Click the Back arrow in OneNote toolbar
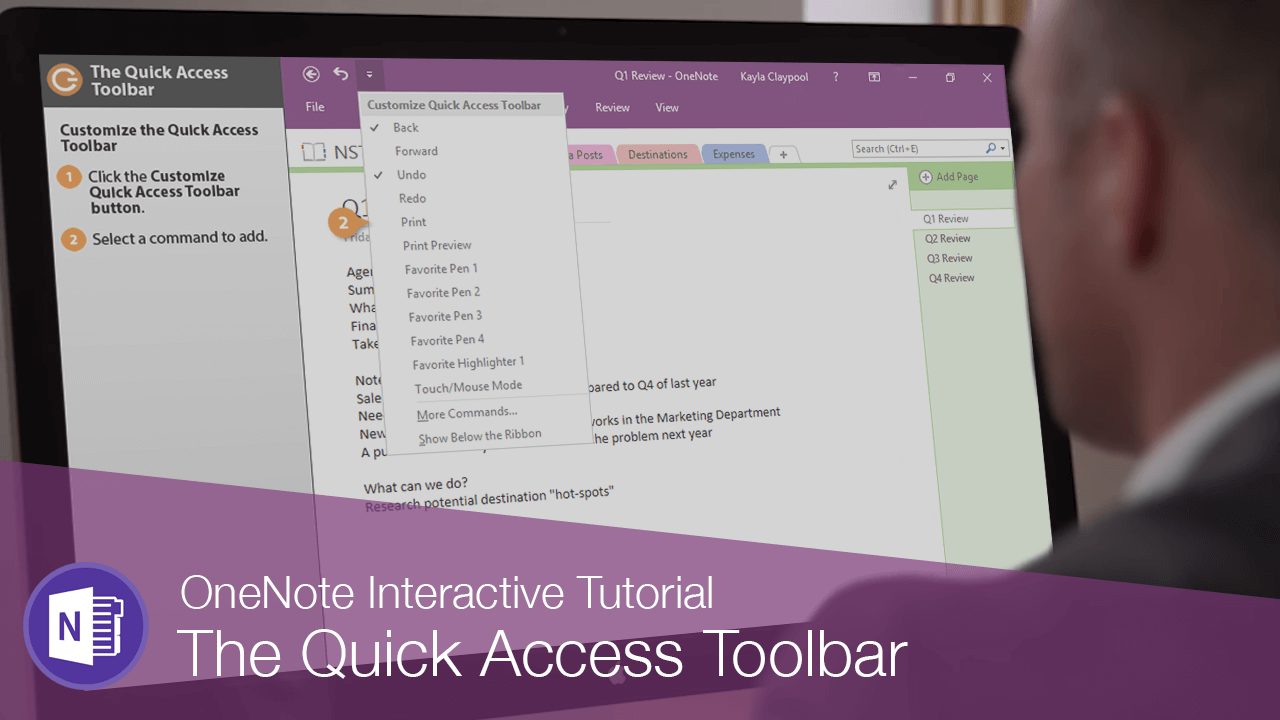Image resolution: width=1280 pixels, height=720 pixels. tap(311, 74)
